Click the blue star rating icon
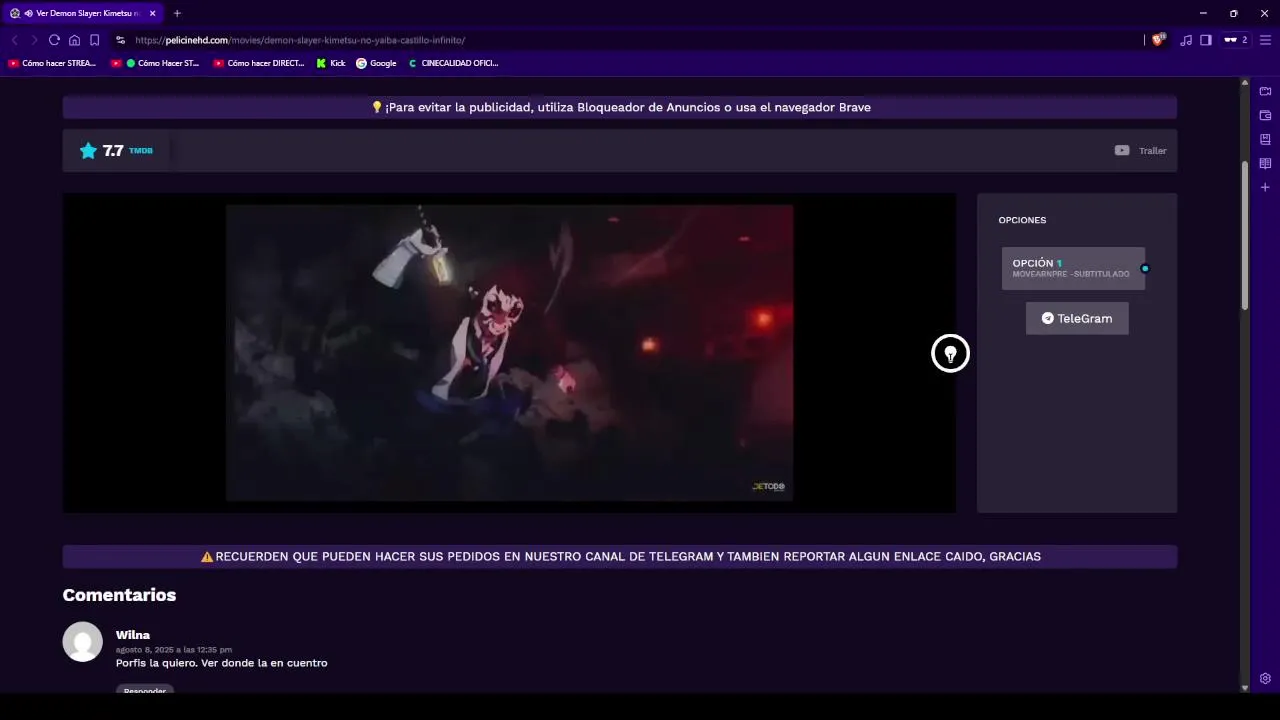 click(x=88, y=150)
